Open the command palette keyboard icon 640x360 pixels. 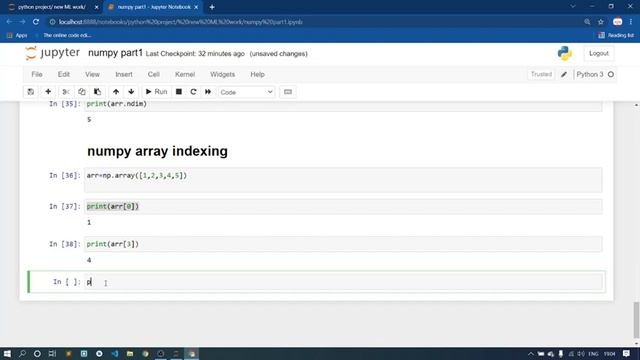(288, 92)
